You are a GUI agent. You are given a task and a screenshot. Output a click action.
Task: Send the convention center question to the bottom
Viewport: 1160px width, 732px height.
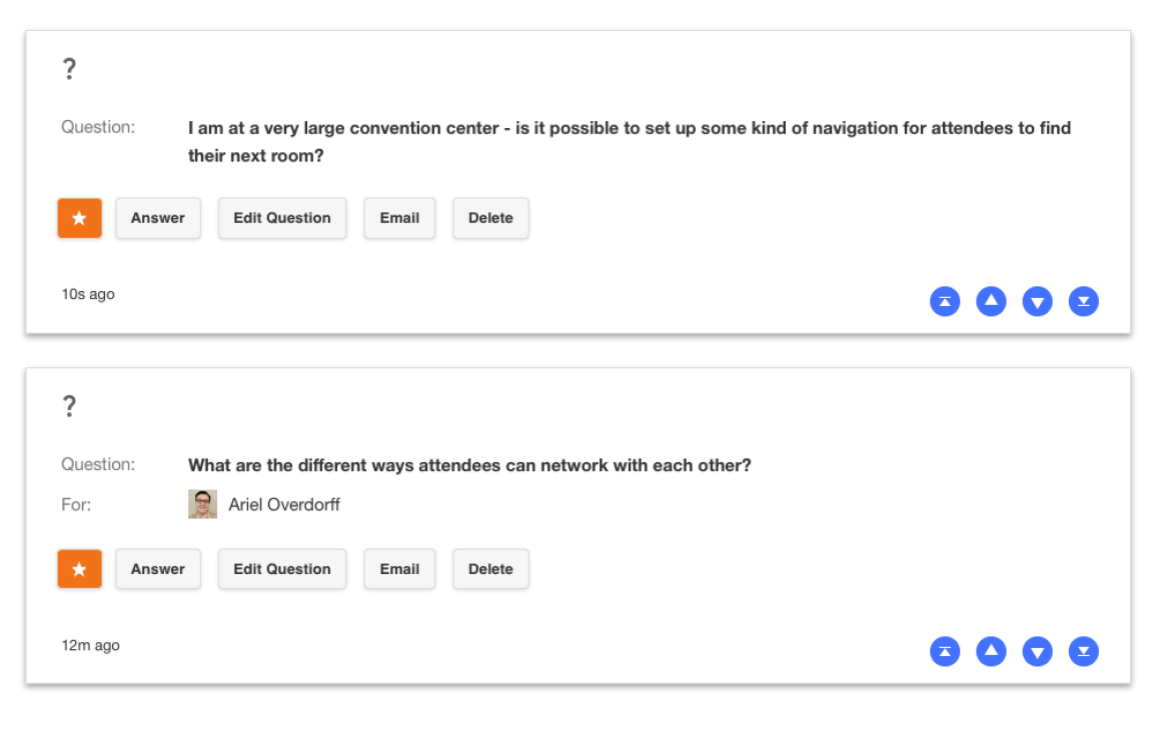click(1083, 301)
